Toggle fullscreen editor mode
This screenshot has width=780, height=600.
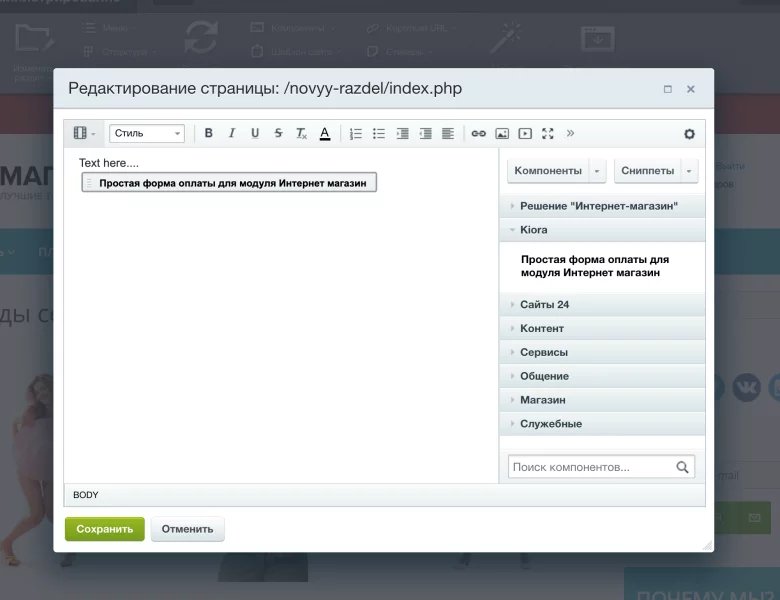coord(548,133)
